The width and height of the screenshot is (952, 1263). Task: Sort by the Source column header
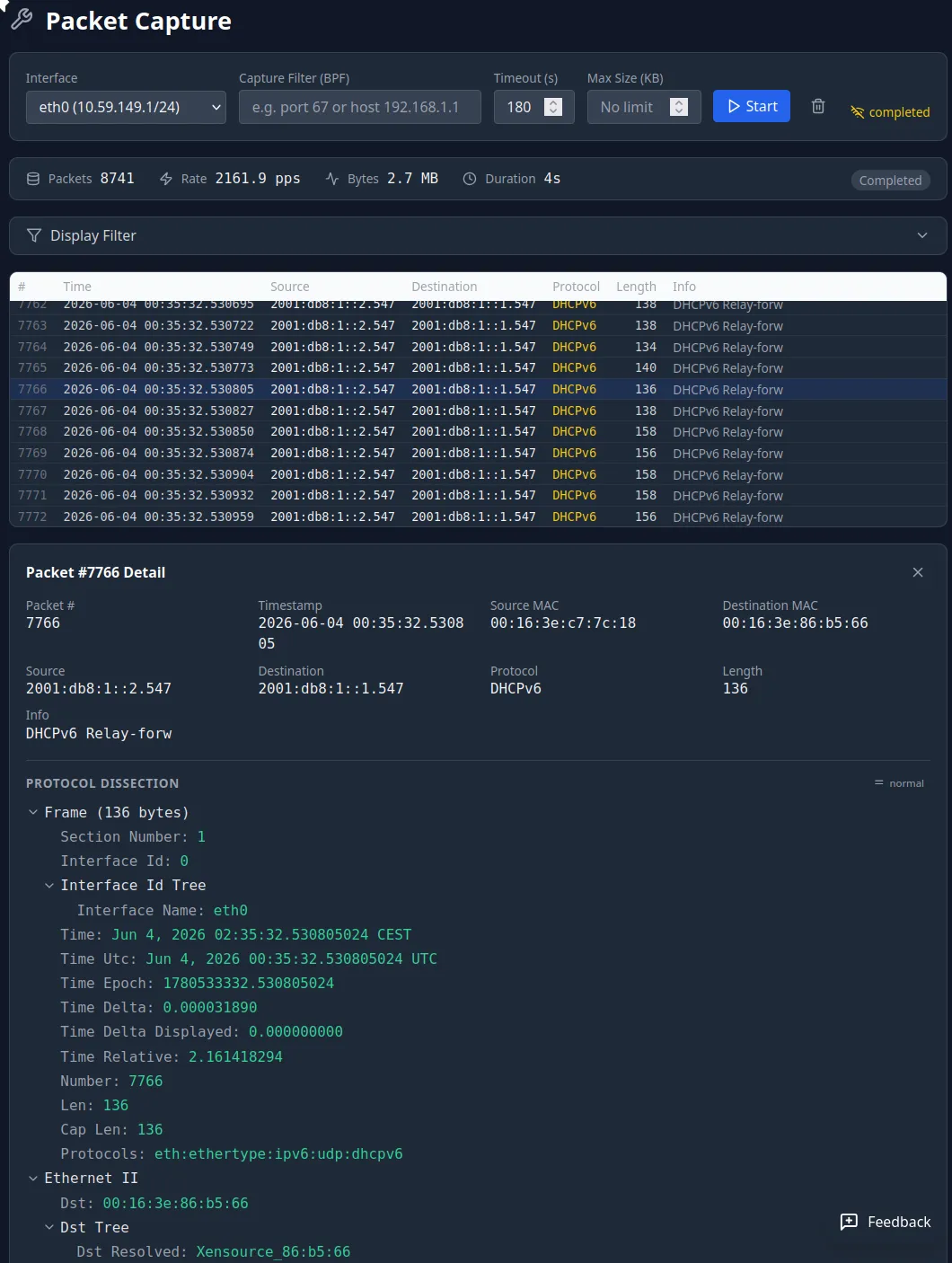point(290,287)
